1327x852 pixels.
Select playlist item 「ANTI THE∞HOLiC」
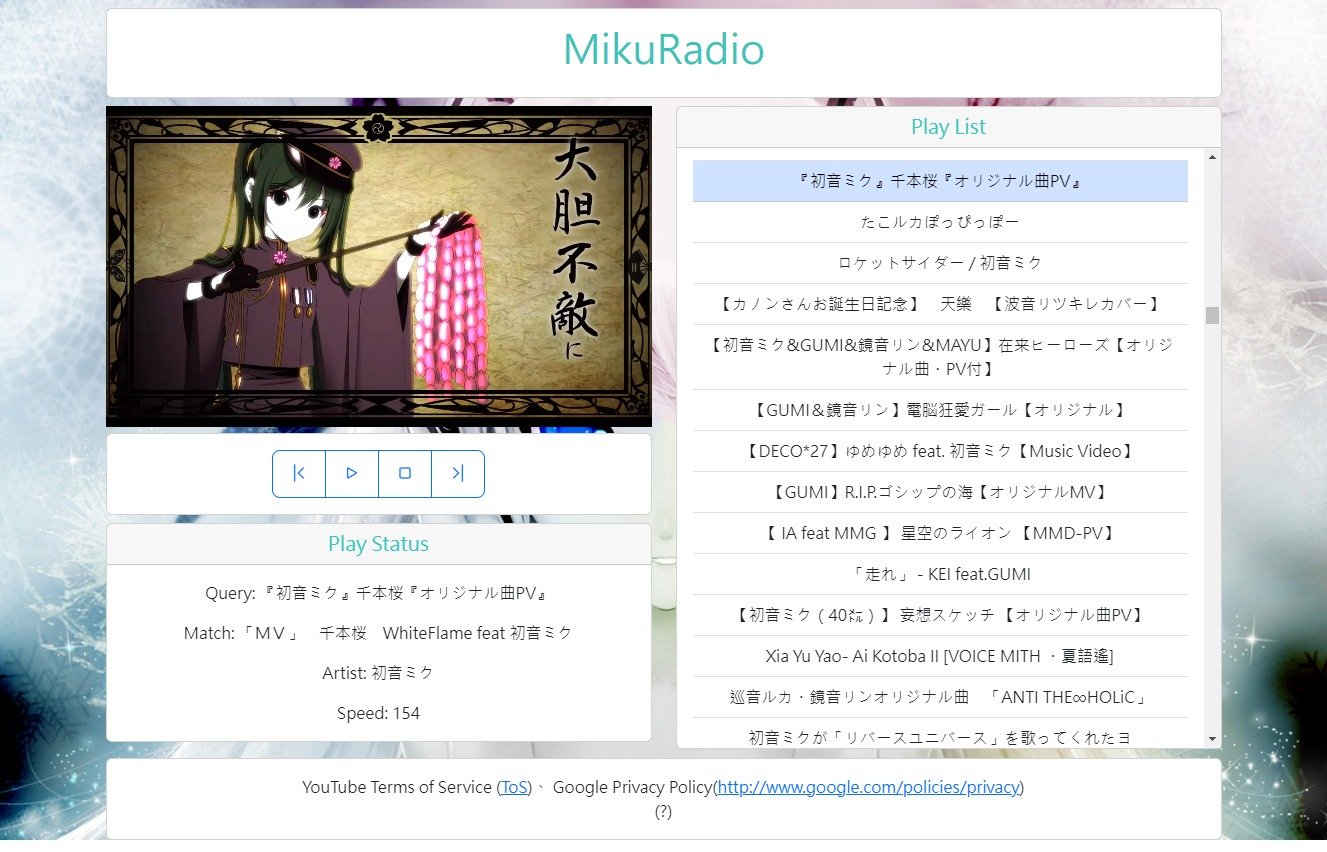(x=940, y=697)
